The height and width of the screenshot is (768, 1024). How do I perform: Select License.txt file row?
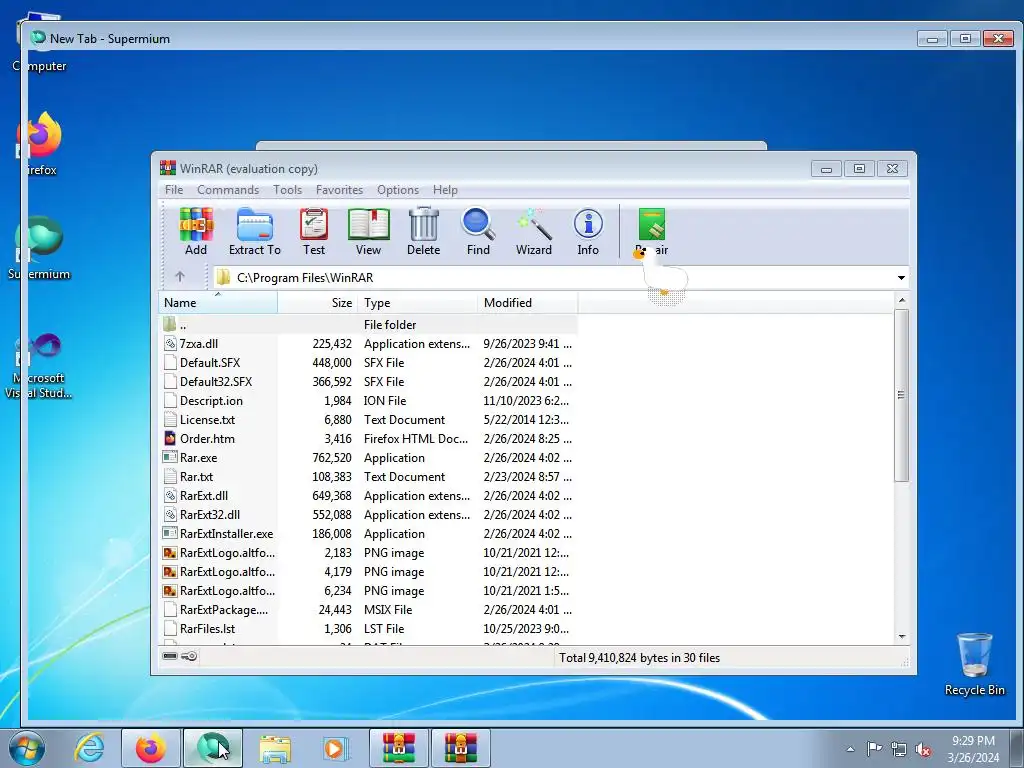click(368, 419)
